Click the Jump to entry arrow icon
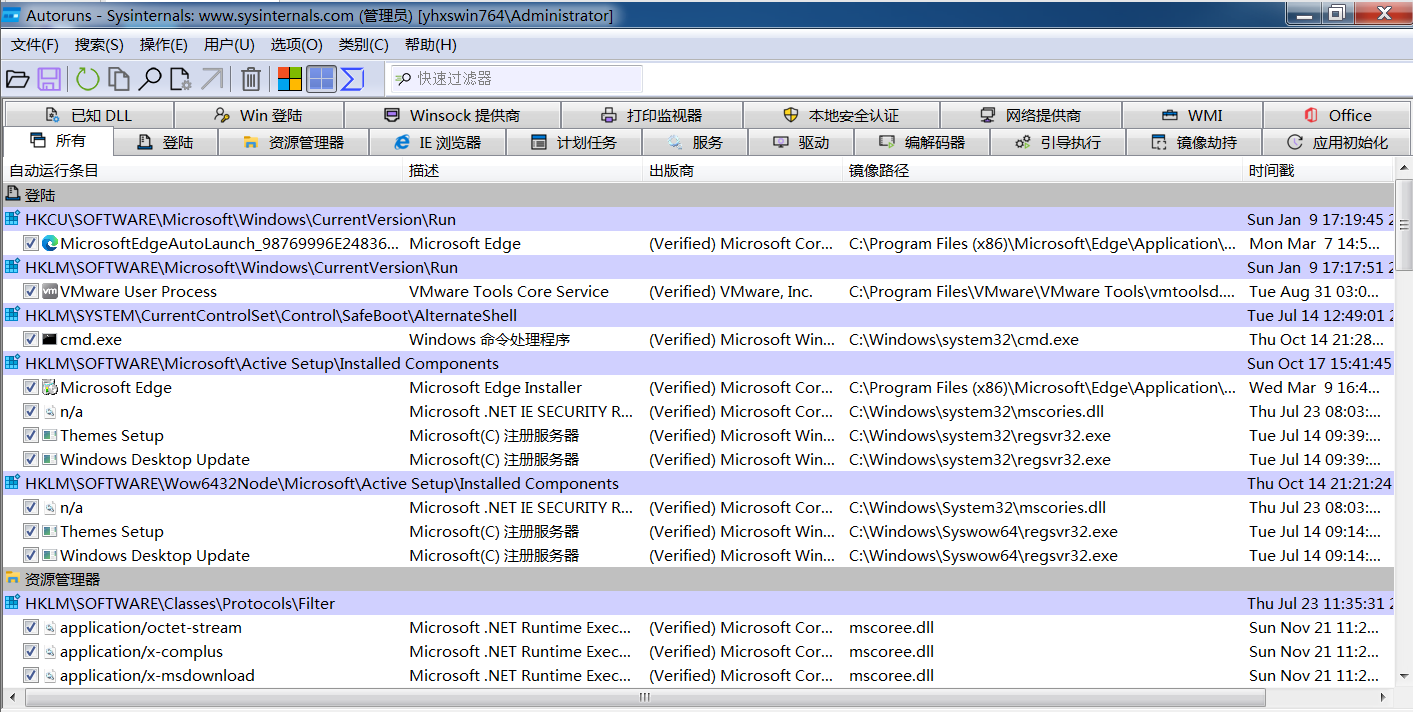 212,79
